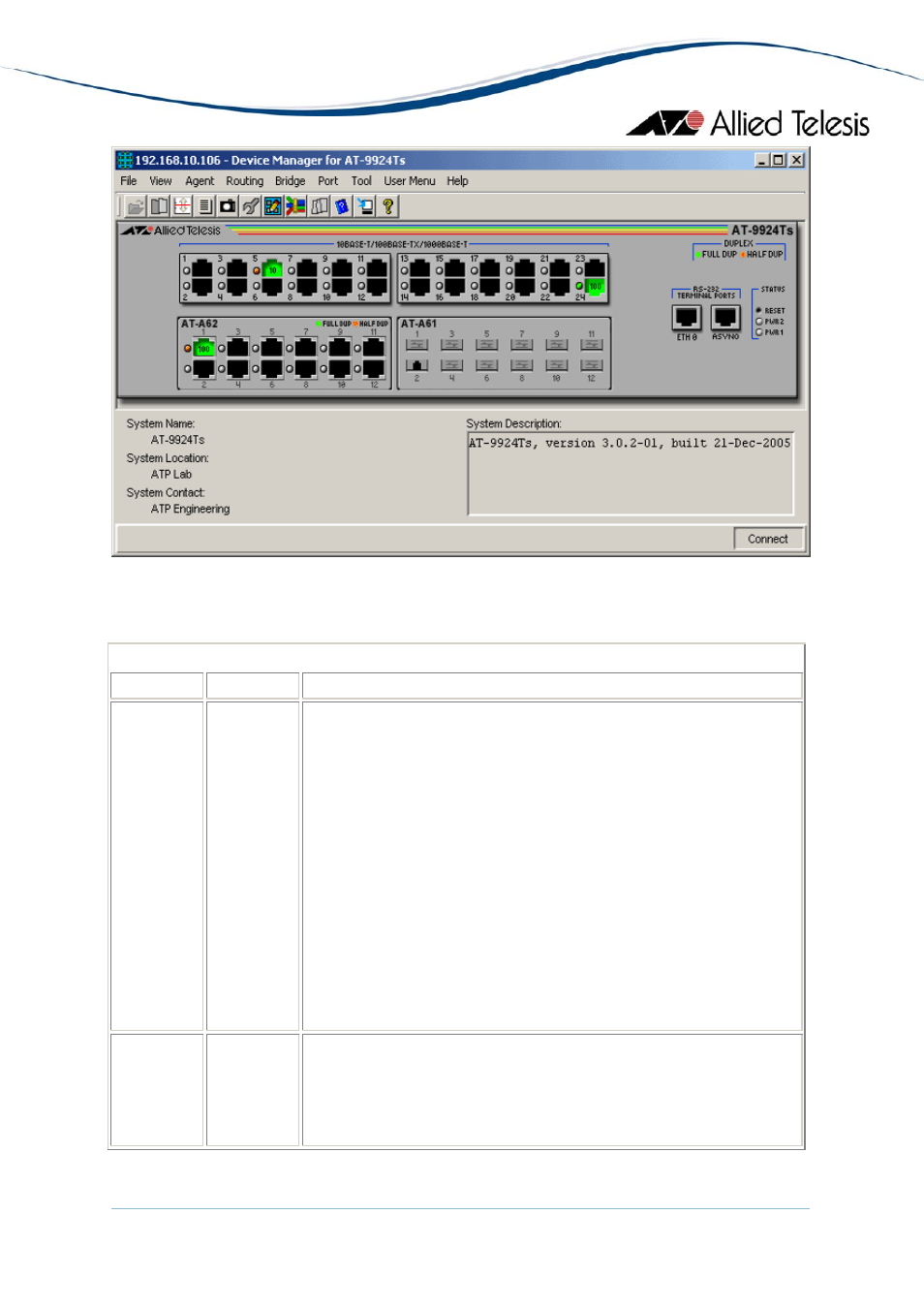This screenshot has width=924, height=1308.
Task: Click the camera snapshot toolbar icon
Action: tap(228, 206)
